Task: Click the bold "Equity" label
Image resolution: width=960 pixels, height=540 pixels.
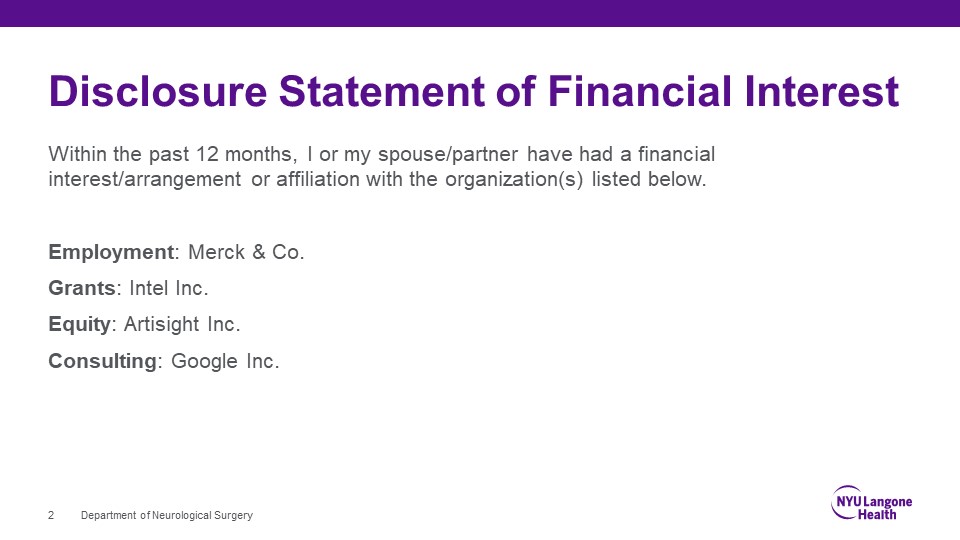Action: tap(80, 325)
